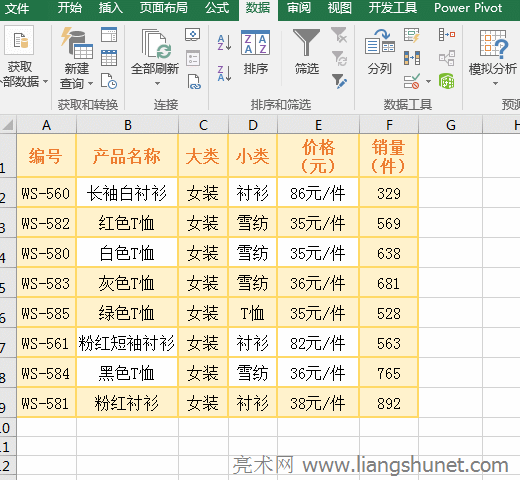Viewport: 520px width, 480px height.
Task: Expand the data validation dropdown arrow
Action: pyautogui.click(x=429, y=81)
